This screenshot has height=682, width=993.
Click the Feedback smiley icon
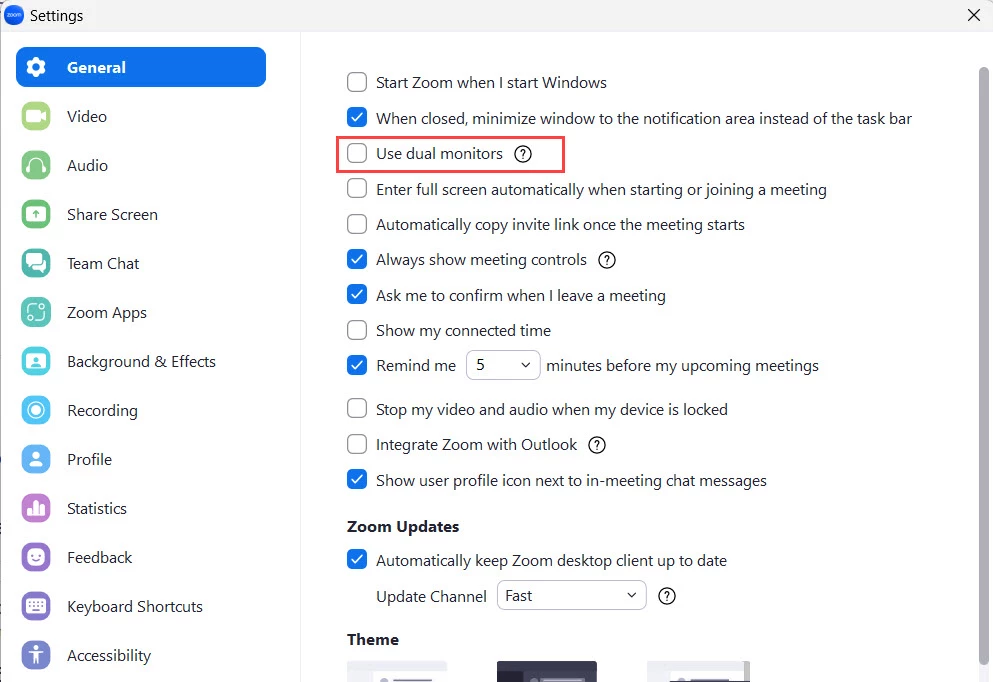36,558
